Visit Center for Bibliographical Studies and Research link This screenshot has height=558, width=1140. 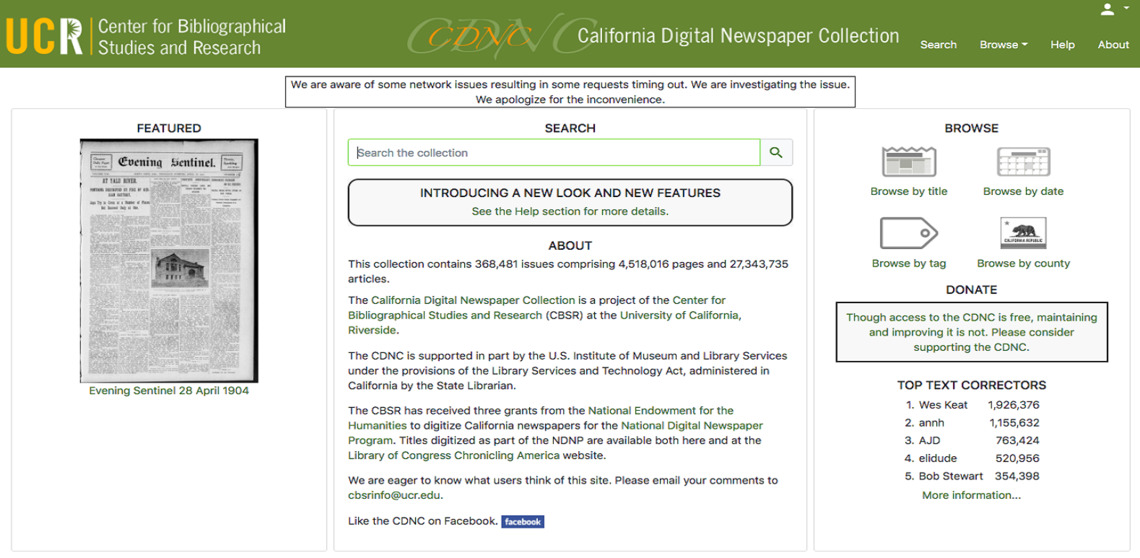tap(537, 308)
